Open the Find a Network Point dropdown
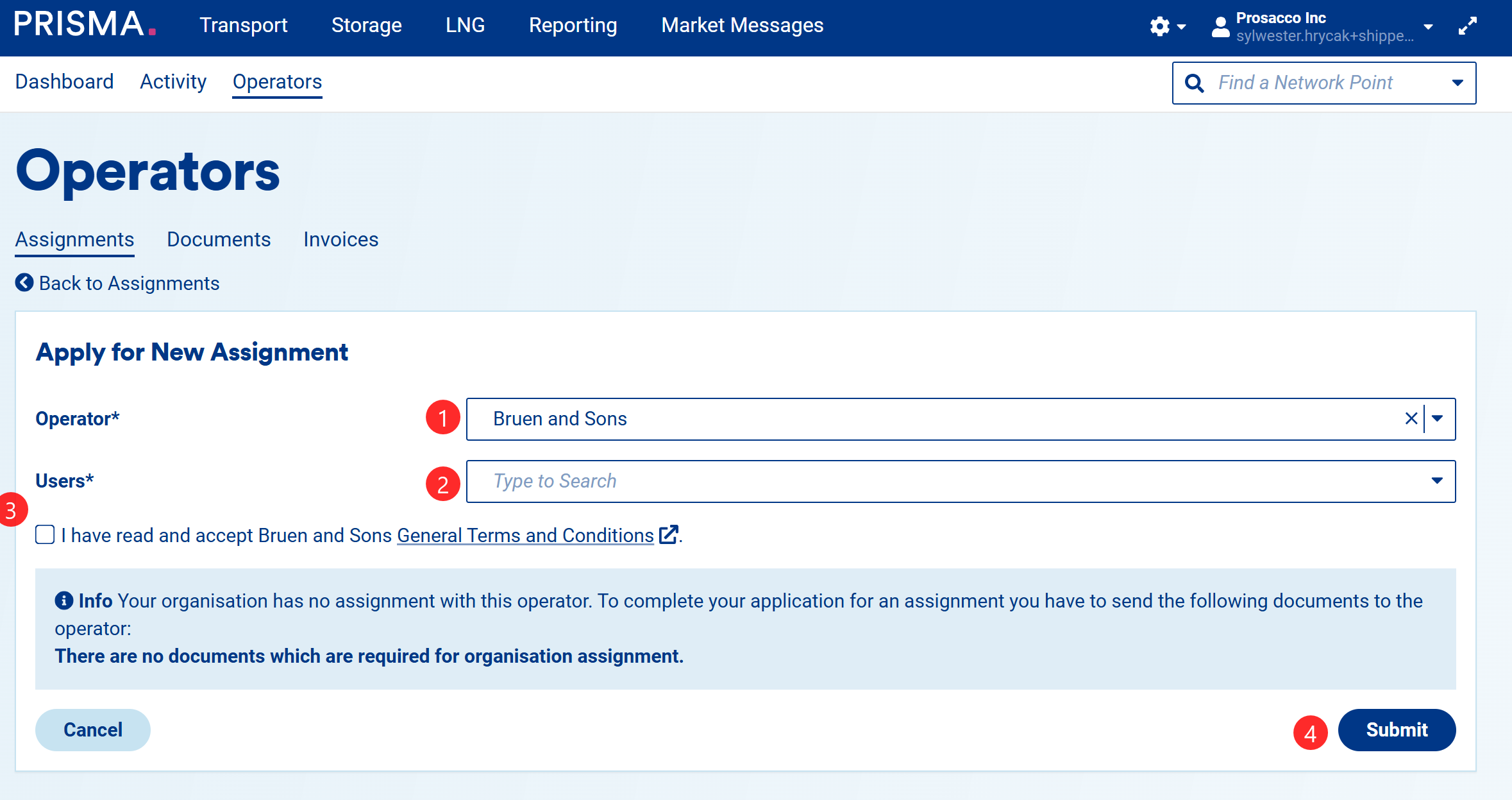This screenshot has height=800, width=1512. point(1457,83)
